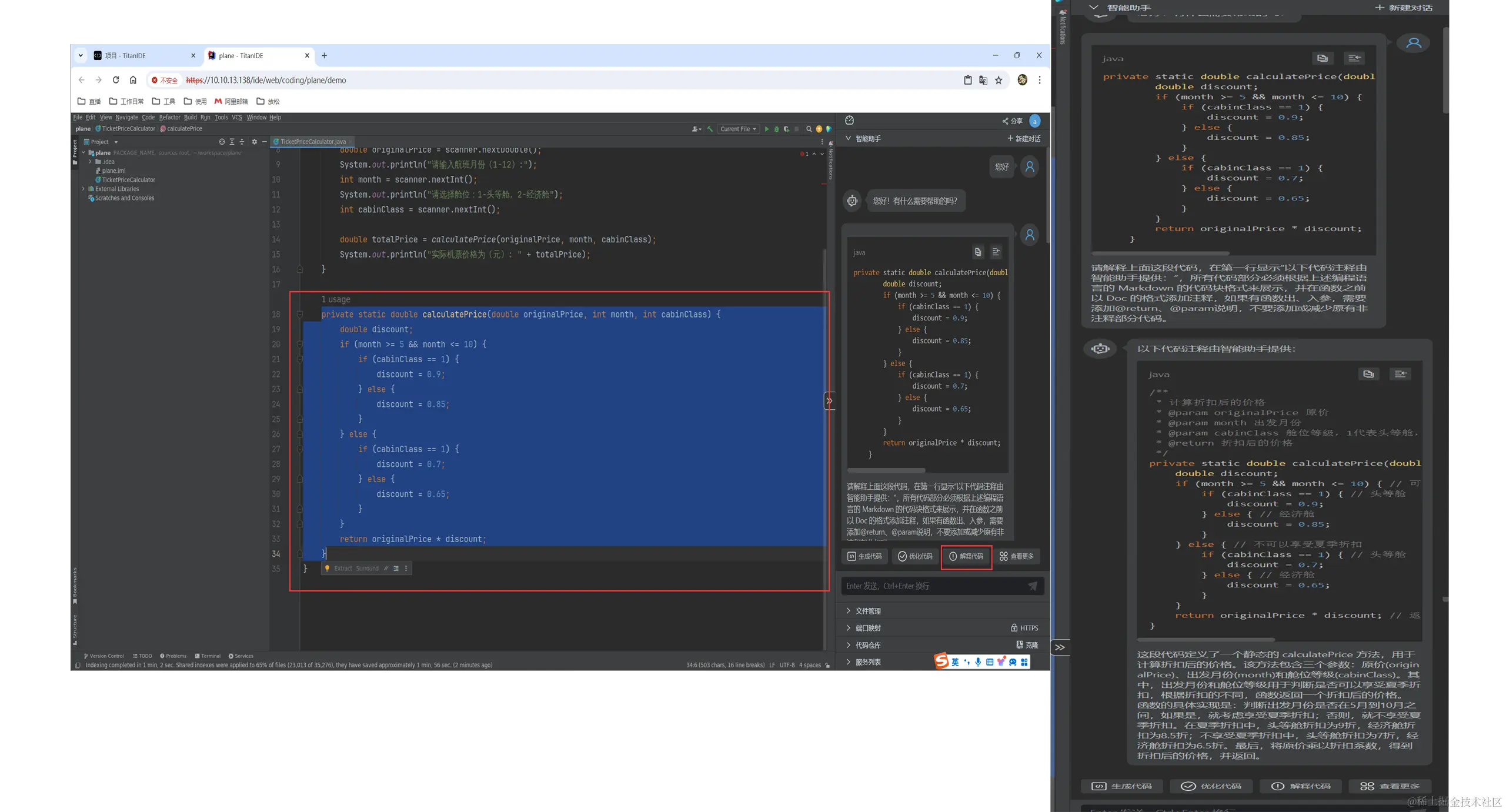This screenshot has width=1506, height=812.
Task: Go to browser home page icon
Action: pyautogui.click(x=133, y=80)
